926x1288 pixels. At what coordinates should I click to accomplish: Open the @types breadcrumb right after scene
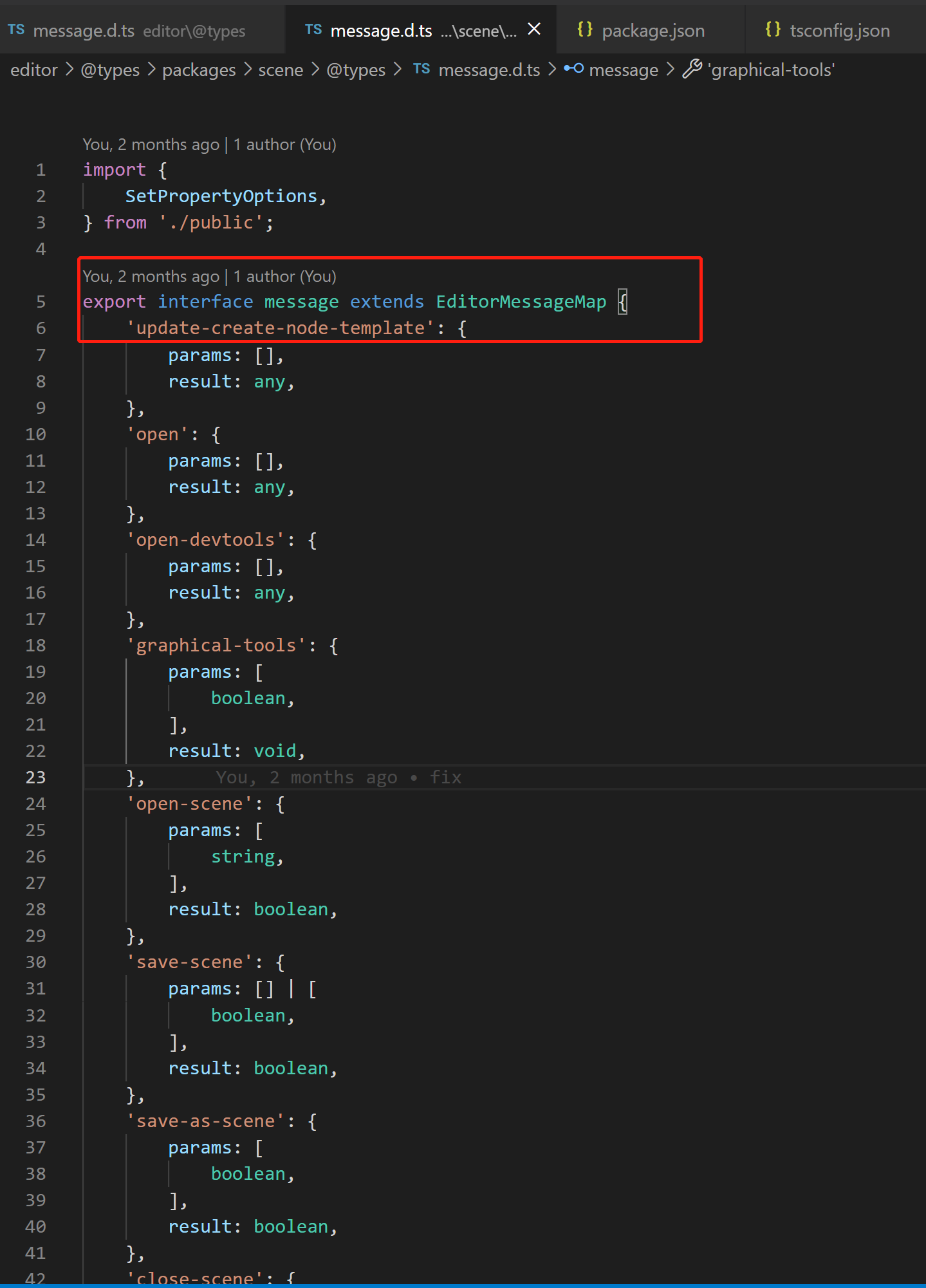[x=356, y=70]
